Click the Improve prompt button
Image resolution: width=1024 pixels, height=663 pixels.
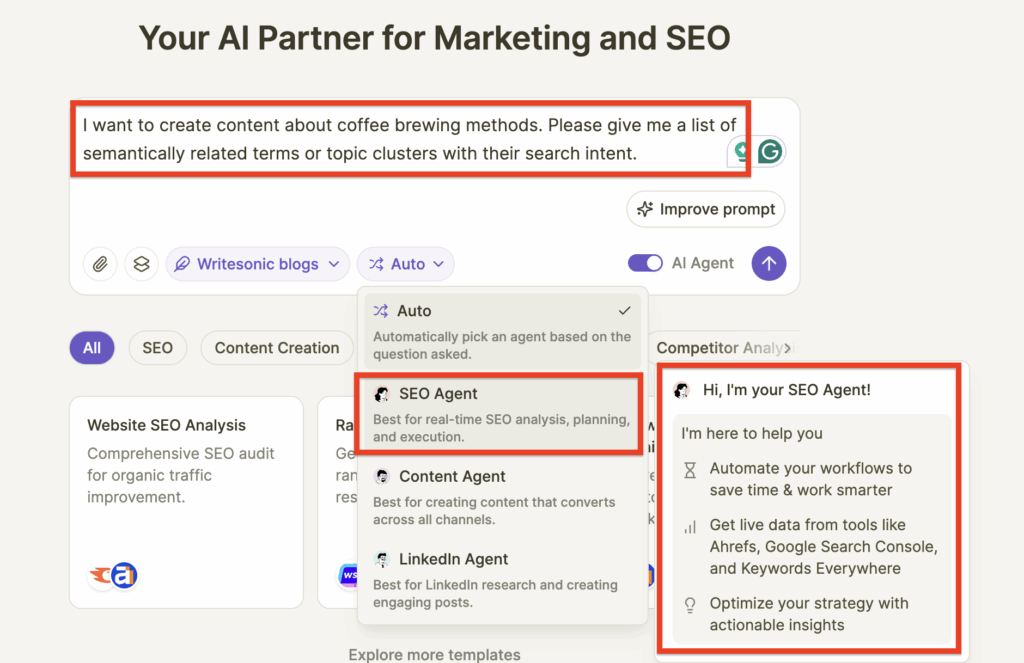click(x=706, y=209)
